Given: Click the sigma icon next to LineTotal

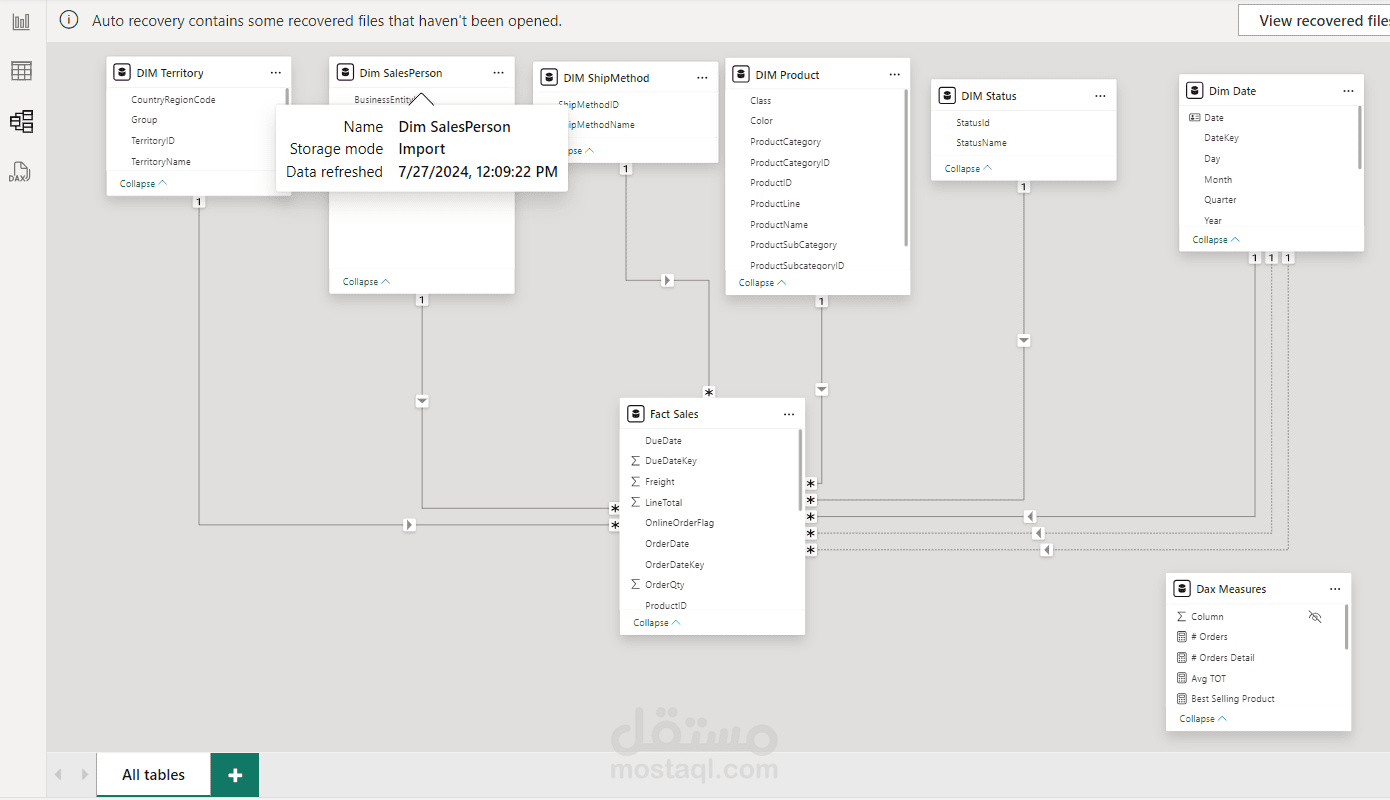Looking at the screenshot, I should 635,502.
